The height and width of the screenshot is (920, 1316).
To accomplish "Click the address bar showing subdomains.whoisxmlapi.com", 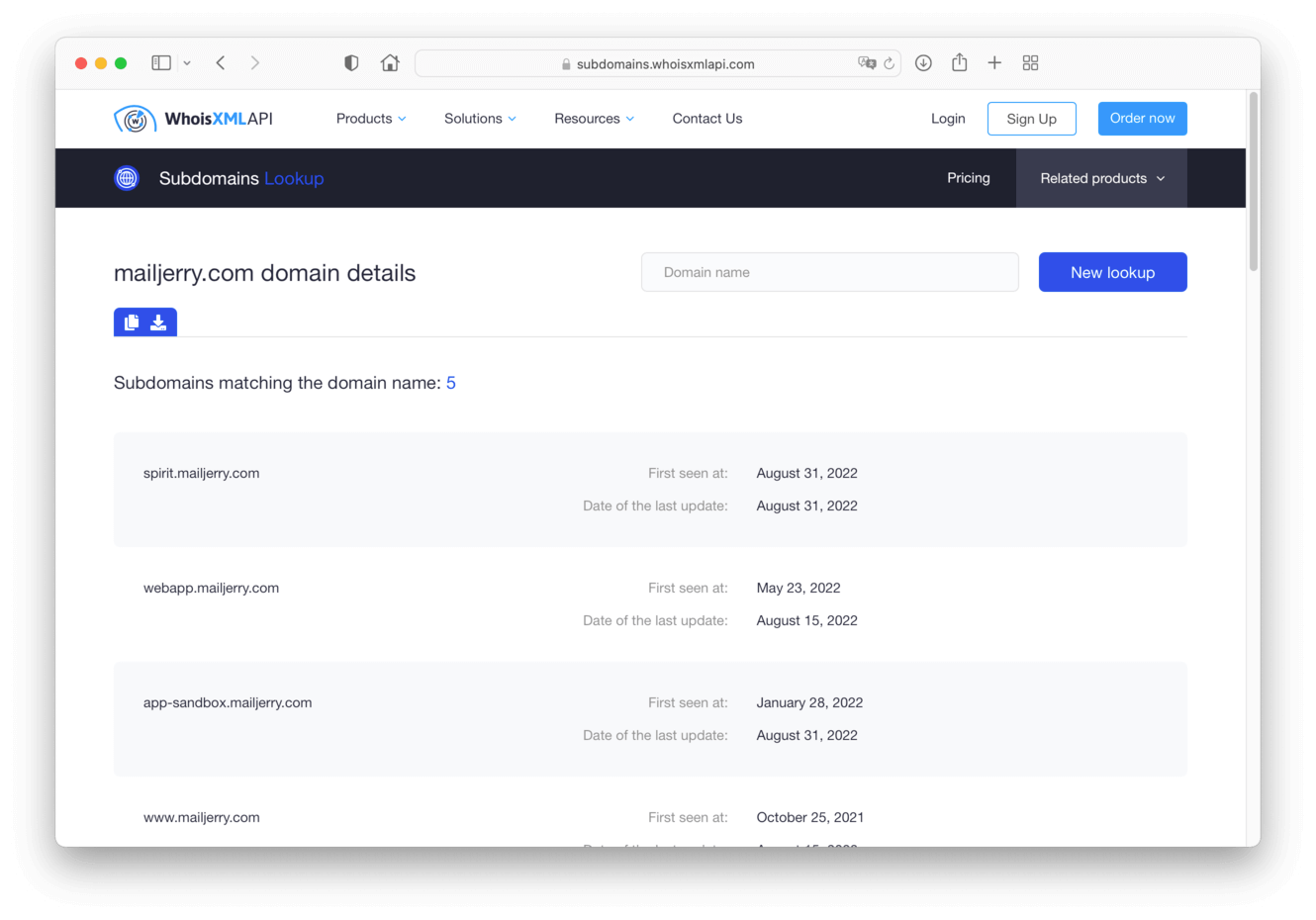I will click(x=657, y=63).
